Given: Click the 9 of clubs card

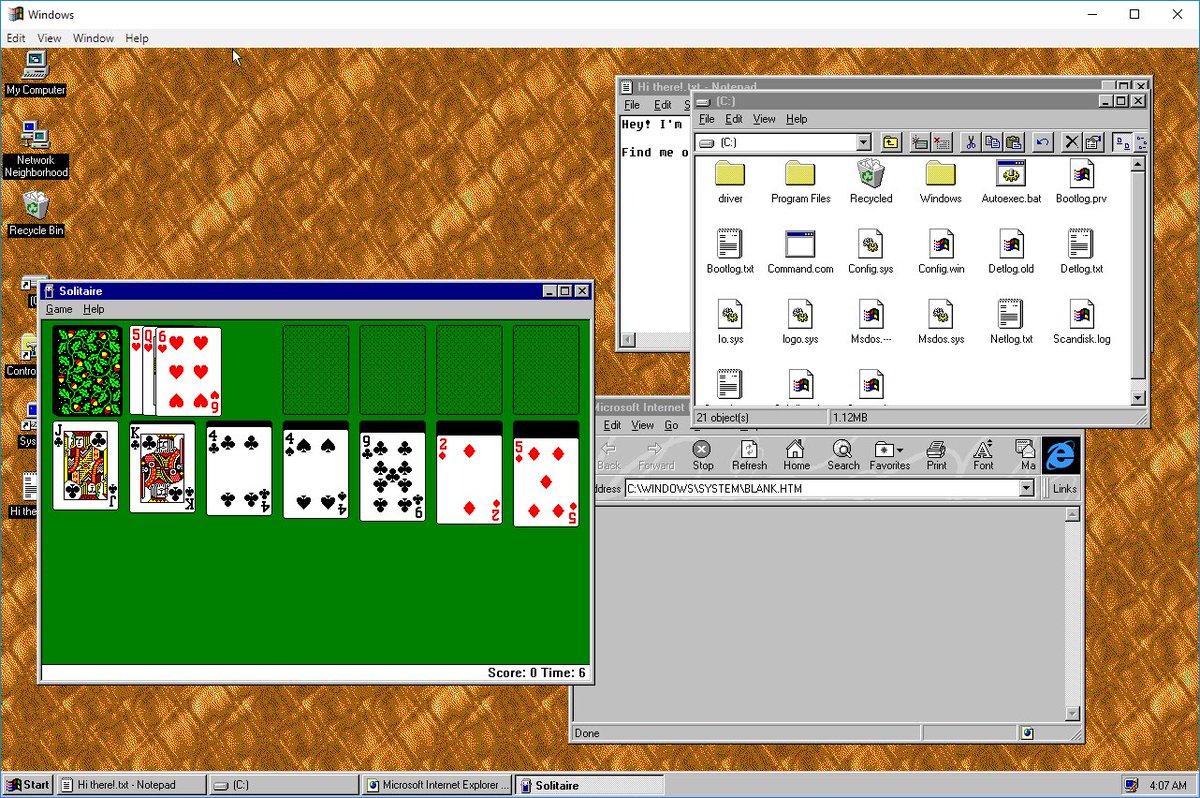Looking at the screenshot, I should [x=392, y=477].
